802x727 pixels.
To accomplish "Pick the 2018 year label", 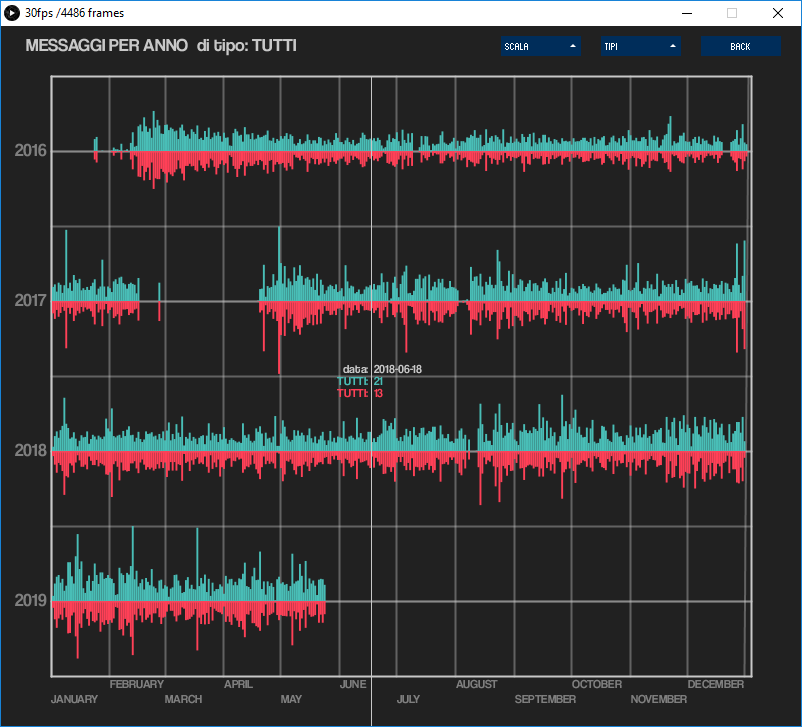I will [x=30, y=451].
